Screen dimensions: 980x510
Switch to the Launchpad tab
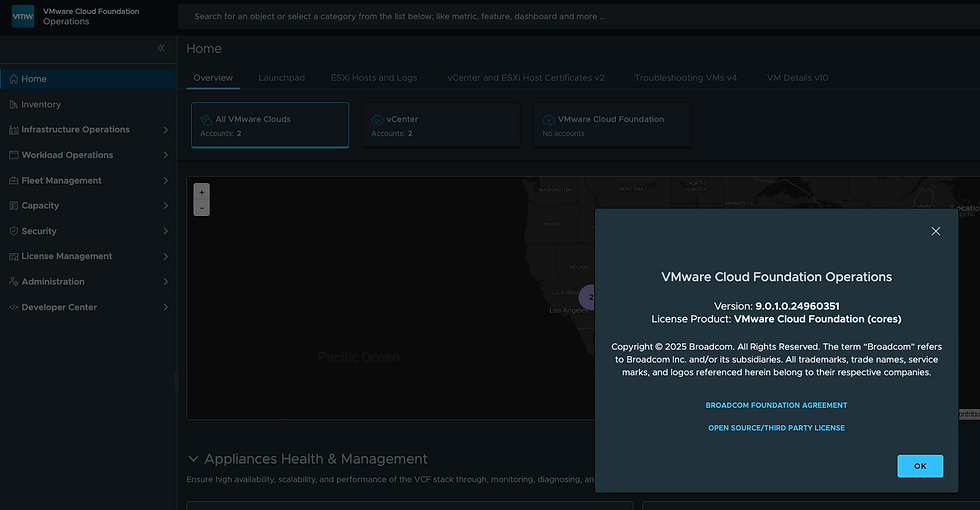coord(281,78)
